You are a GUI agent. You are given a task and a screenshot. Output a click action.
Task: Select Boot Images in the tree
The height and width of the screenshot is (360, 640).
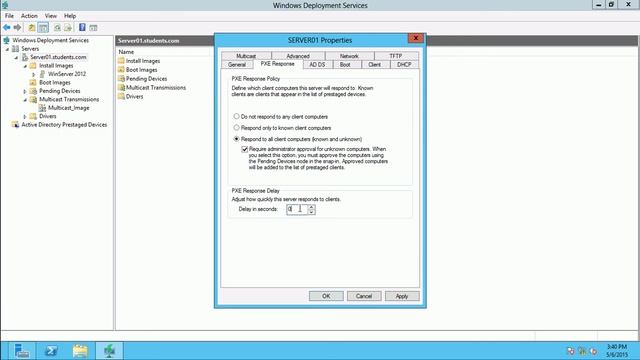tap(55, 82)
